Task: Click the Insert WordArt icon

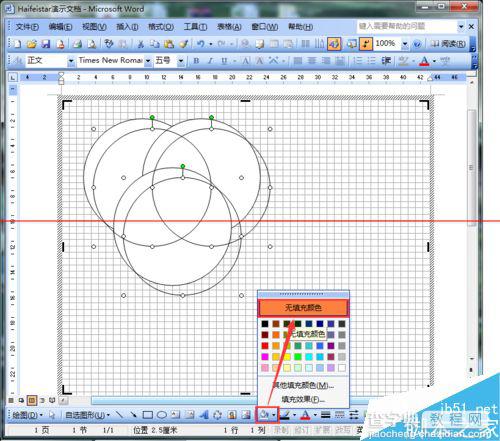Action: (x=204, y=415)
